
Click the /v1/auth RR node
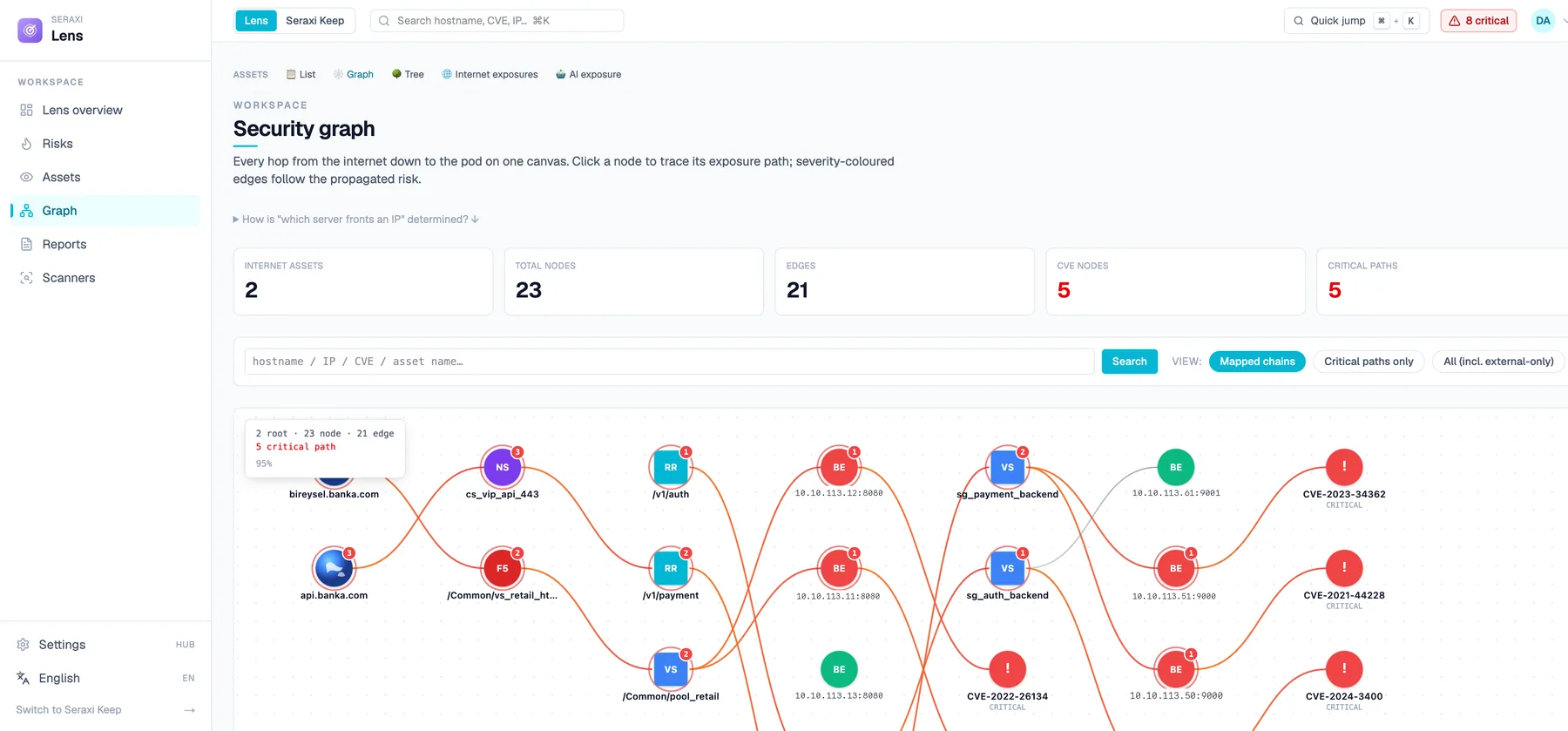[x=671, y=468]
